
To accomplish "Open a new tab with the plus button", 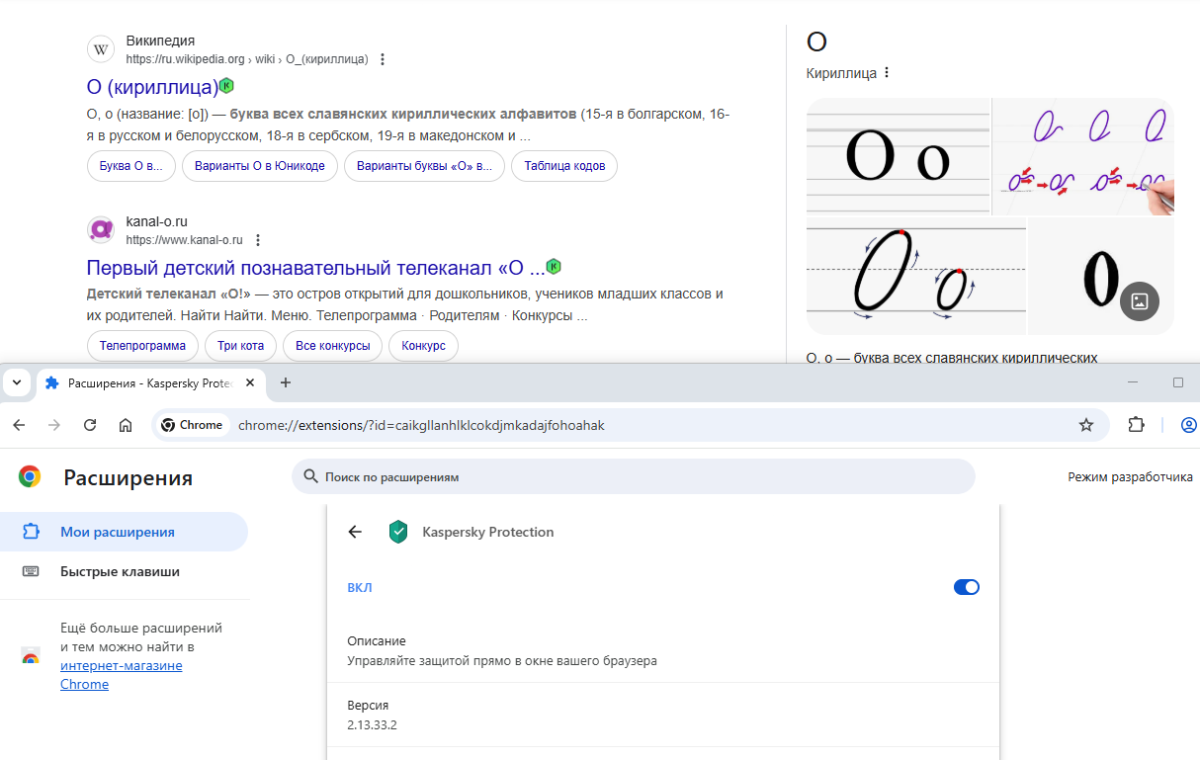I will [x=285, y=383].
